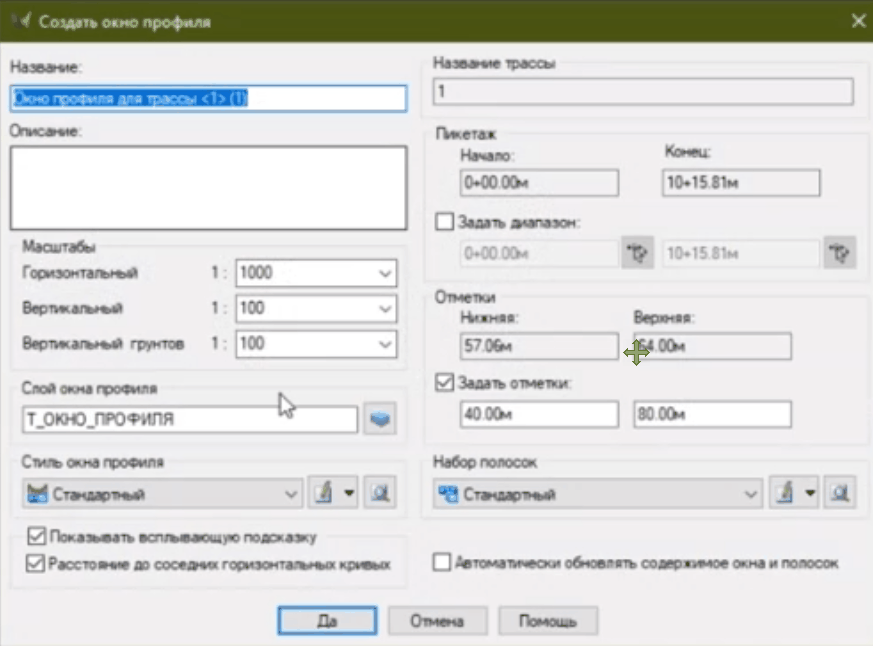
Task: Click the layer picker icon beside Т_ОКНО_ПРОФИЛЯ
Action: point(379,420)
